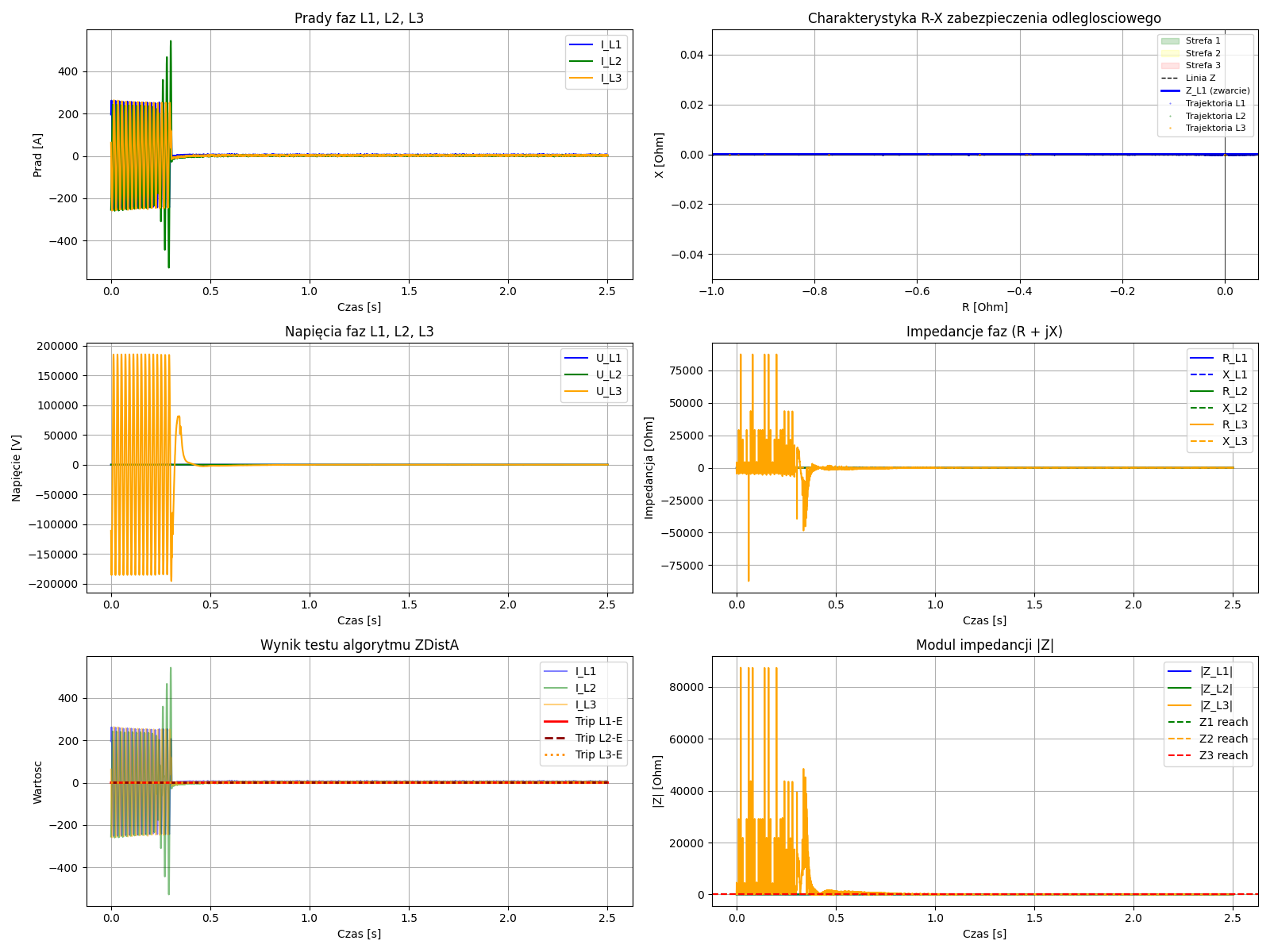Click the "R [Ohm]" x-axis label

point(984,307)
